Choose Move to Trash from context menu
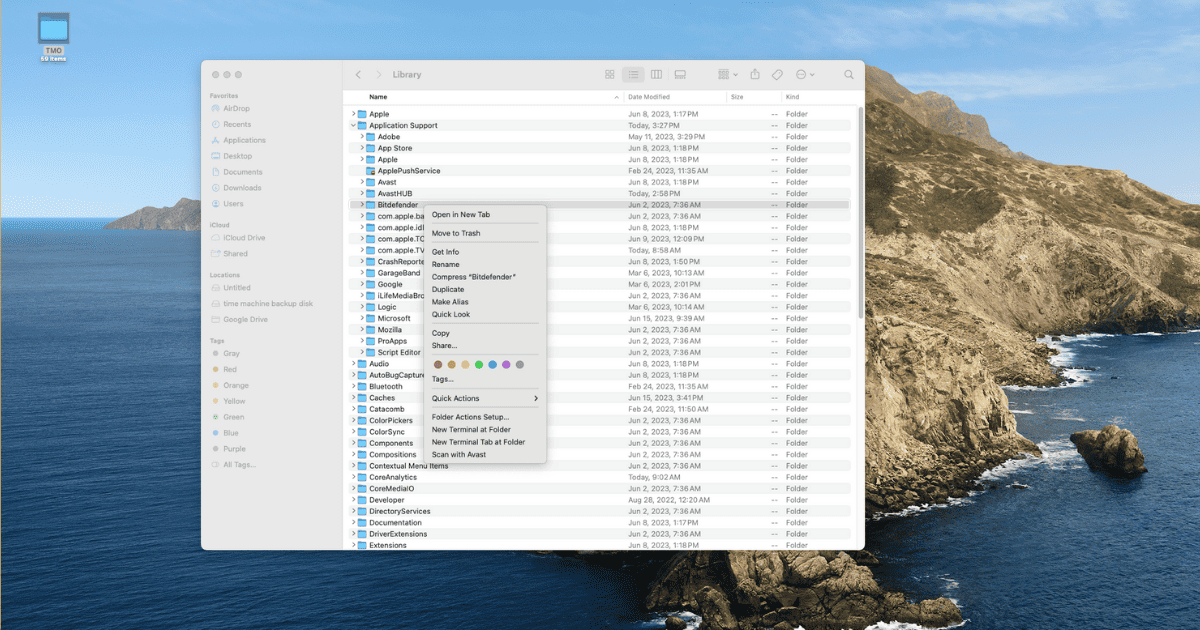This screenshot has width=1200, height=630. pos(456,233)
